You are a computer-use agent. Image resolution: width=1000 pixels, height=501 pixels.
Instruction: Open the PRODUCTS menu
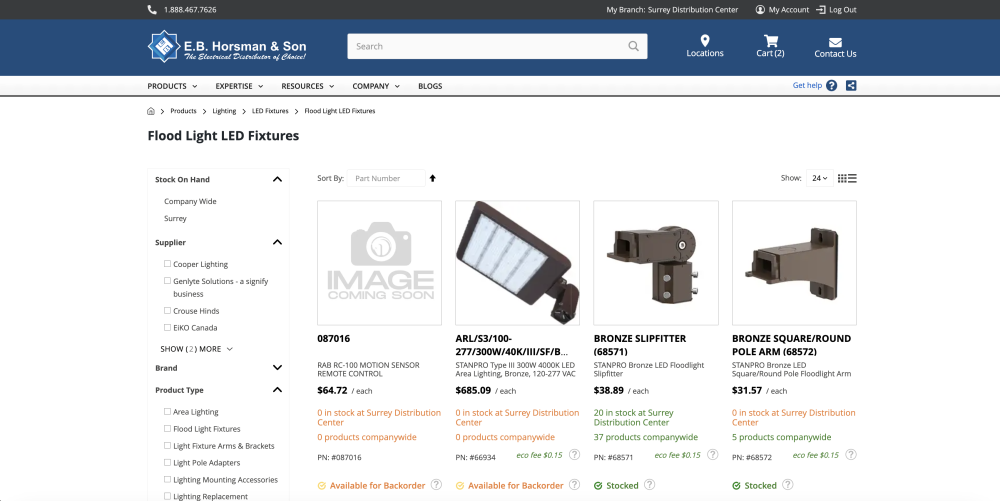(x=172, y=86)
